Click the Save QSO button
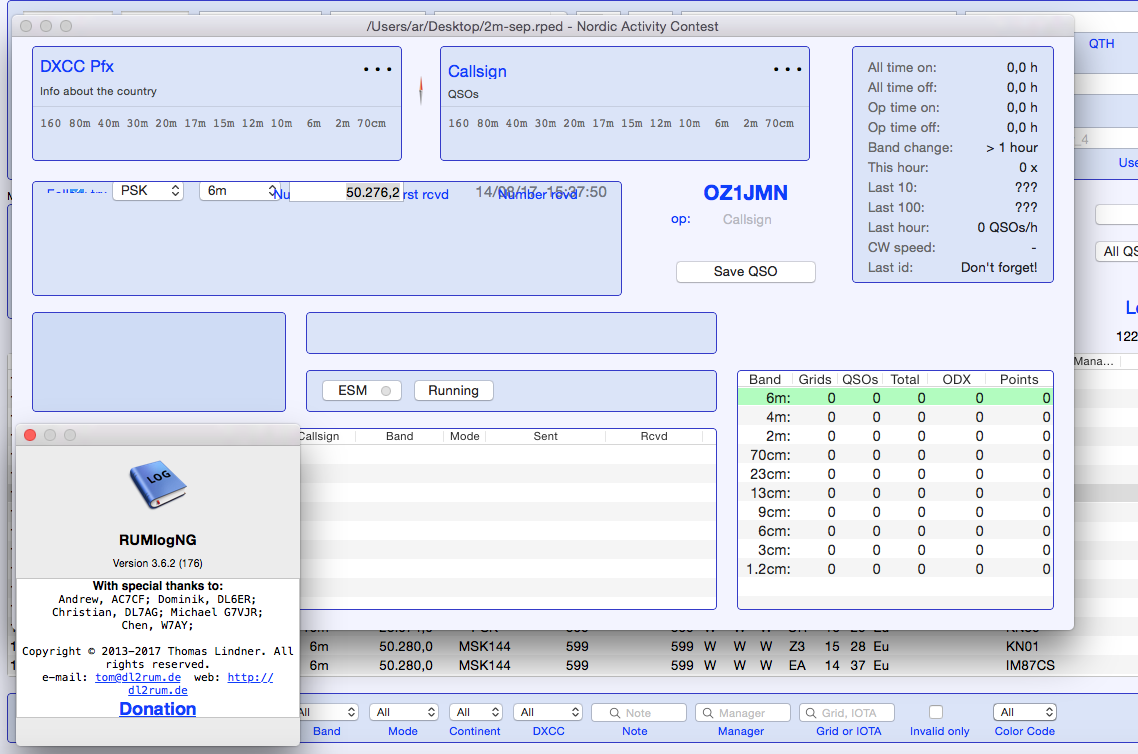Image resolution: width=1138 pixels, height=754 pixels. (745, 272)
